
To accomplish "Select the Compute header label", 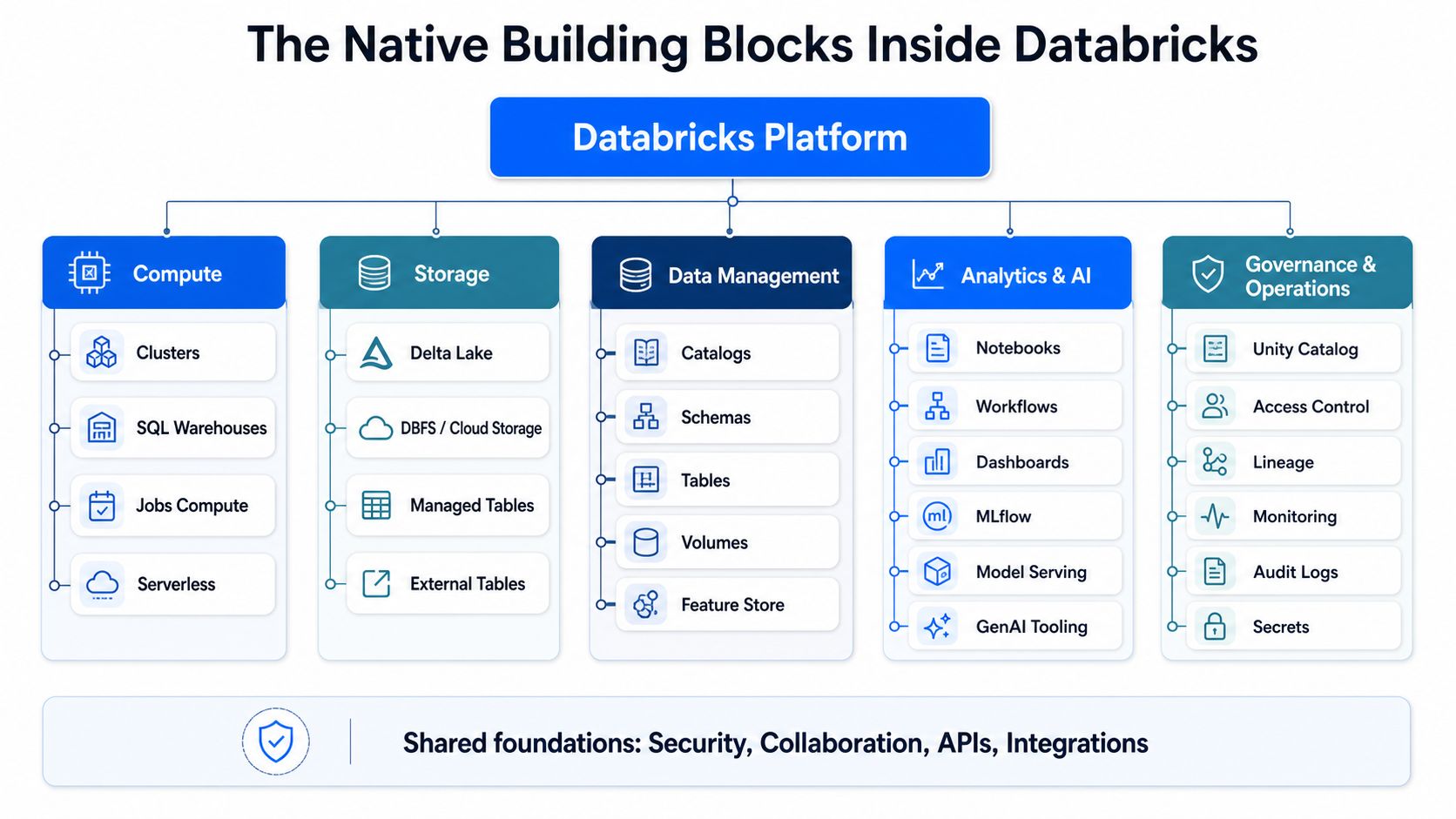I will tap(178, 273).
